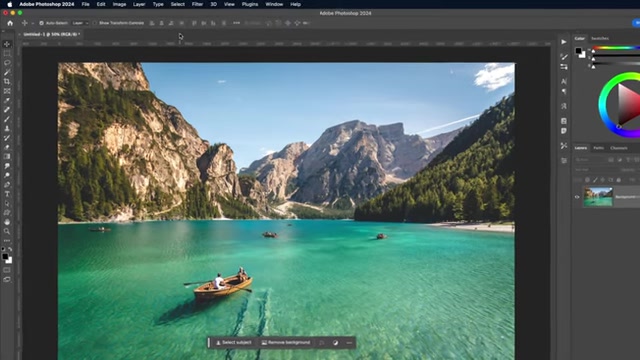Select the Pen tool
This screenshot has width=640, height=360.
pyautogui.click(x=7, y=185)
